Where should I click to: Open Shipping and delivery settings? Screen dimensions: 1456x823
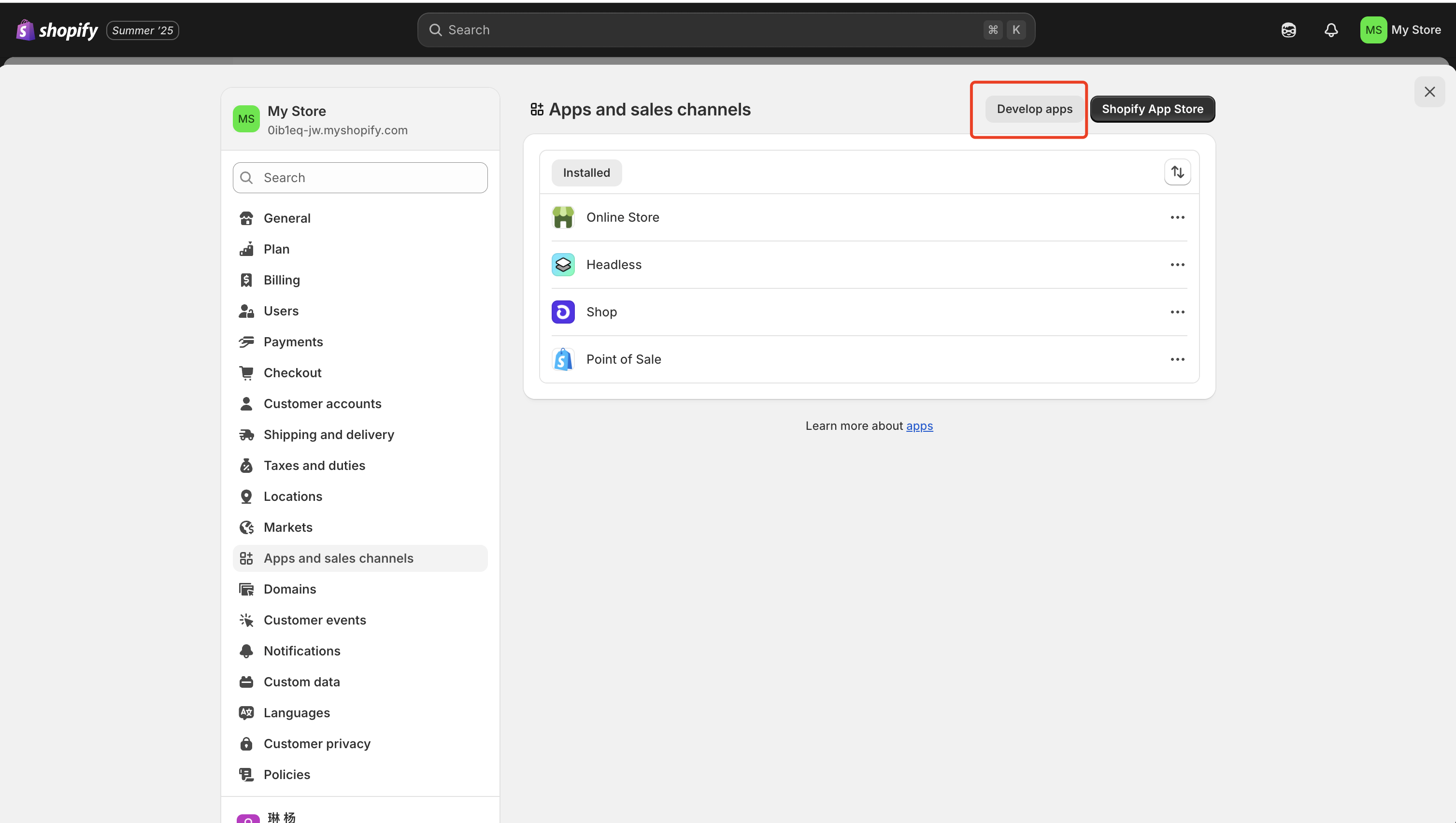(328, 435)
